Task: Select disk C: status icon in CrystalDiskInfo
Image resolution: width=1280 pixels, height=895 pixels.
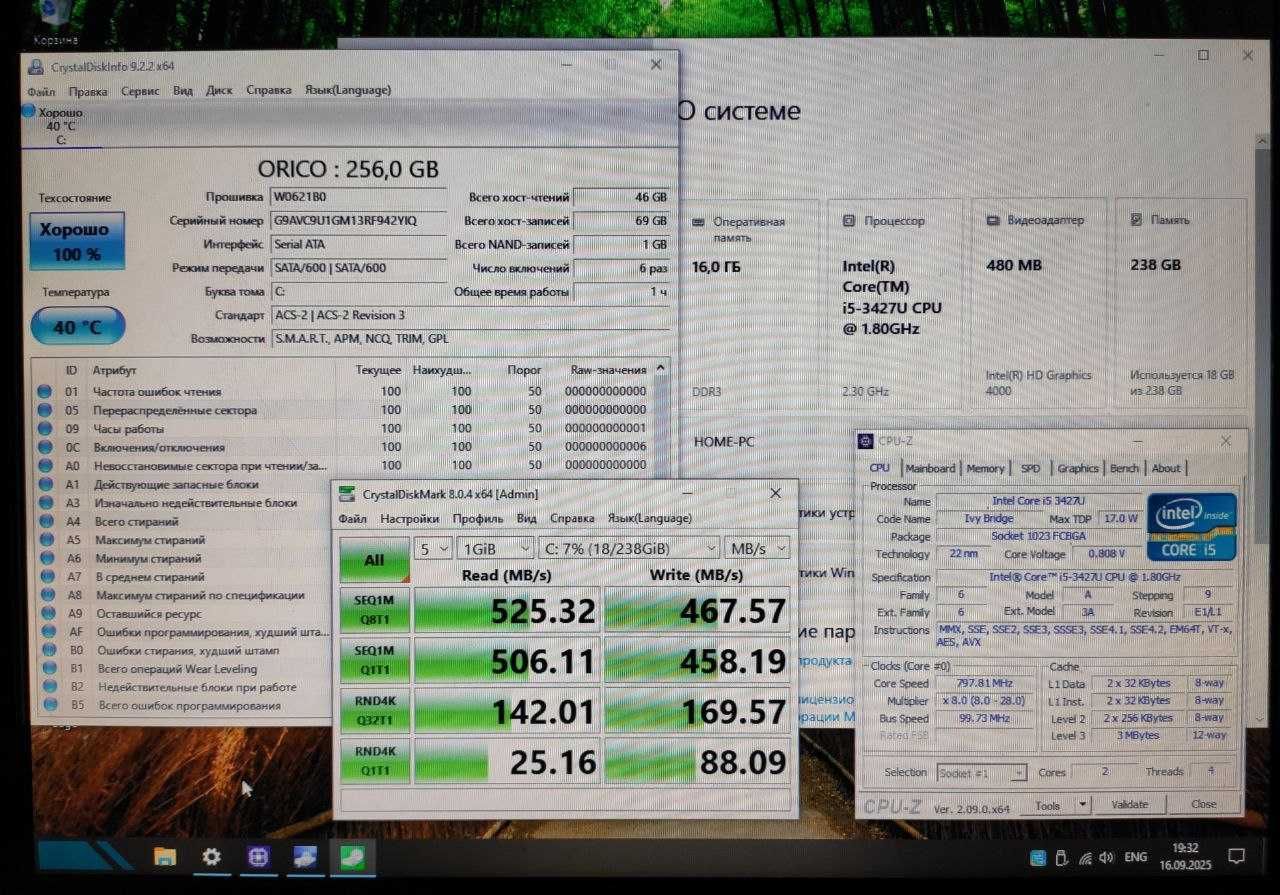Action: (x=28, y=112)
